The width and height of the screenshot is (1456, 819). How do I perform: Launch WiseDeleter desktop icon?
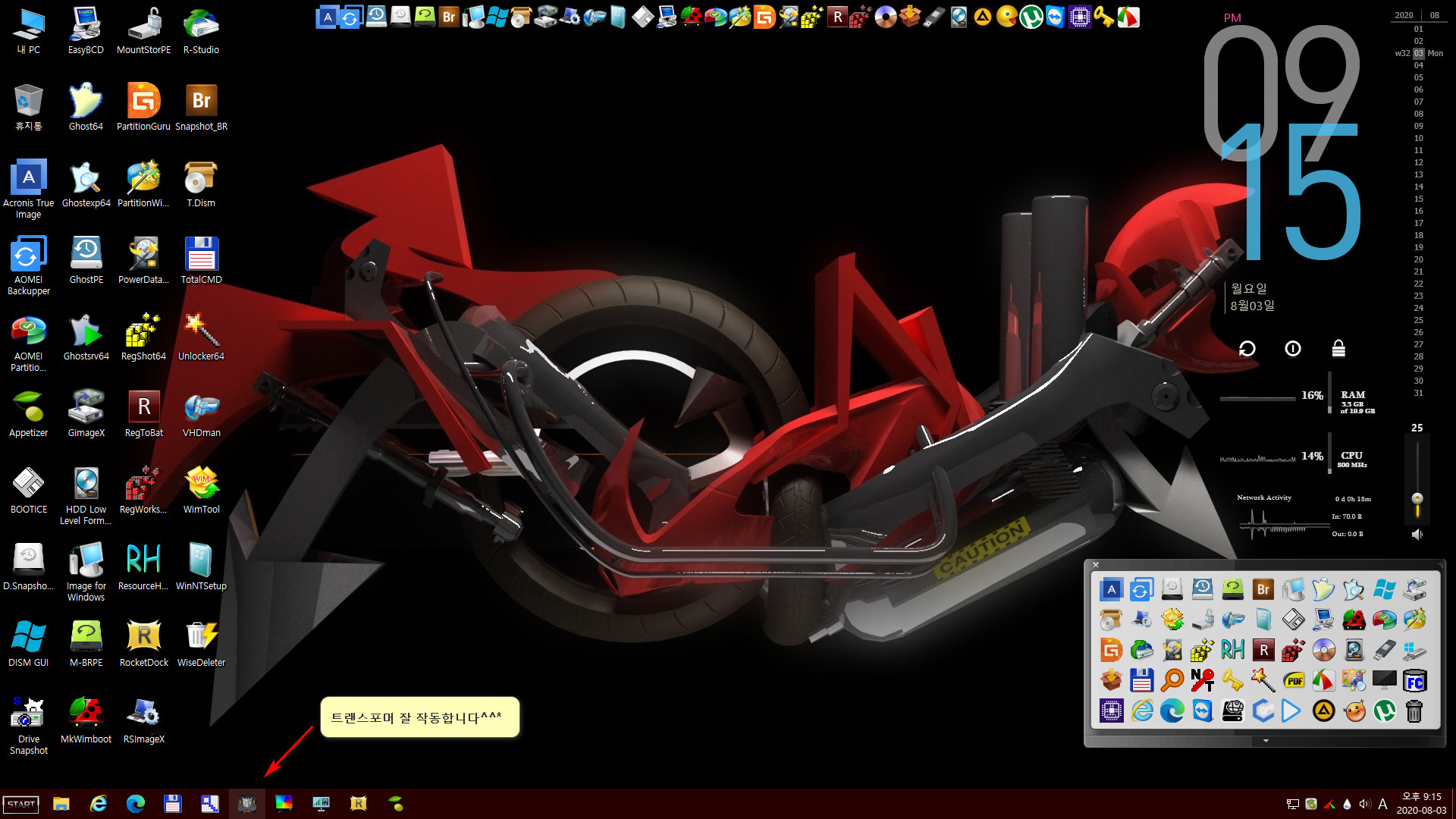tap(201, 644)
